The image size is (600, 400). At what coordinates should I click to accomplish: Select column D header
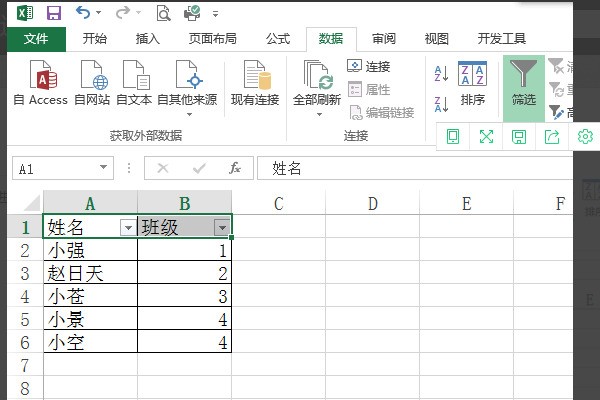click(x=373, y=203)
